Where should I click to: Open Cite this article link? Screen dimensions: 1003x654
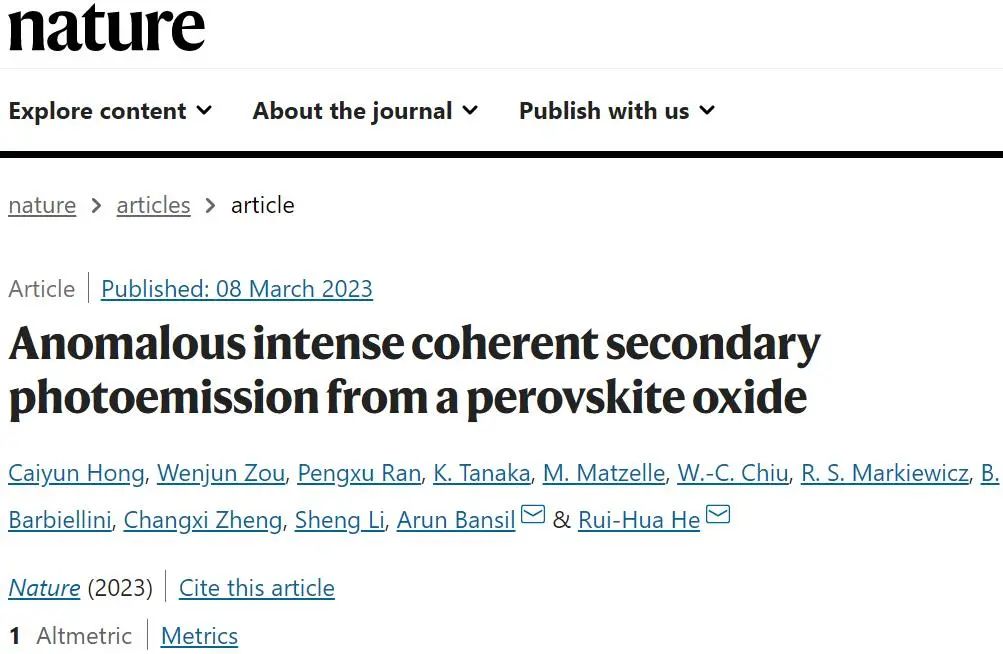point(257,587)
